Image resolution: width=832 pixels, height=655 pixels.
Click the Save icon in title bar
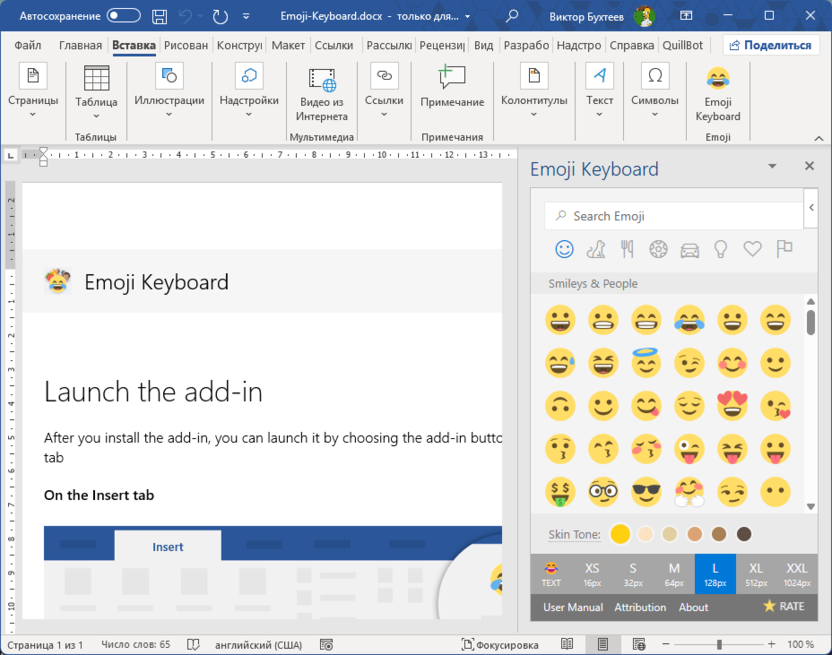click(x=160, y=16)
